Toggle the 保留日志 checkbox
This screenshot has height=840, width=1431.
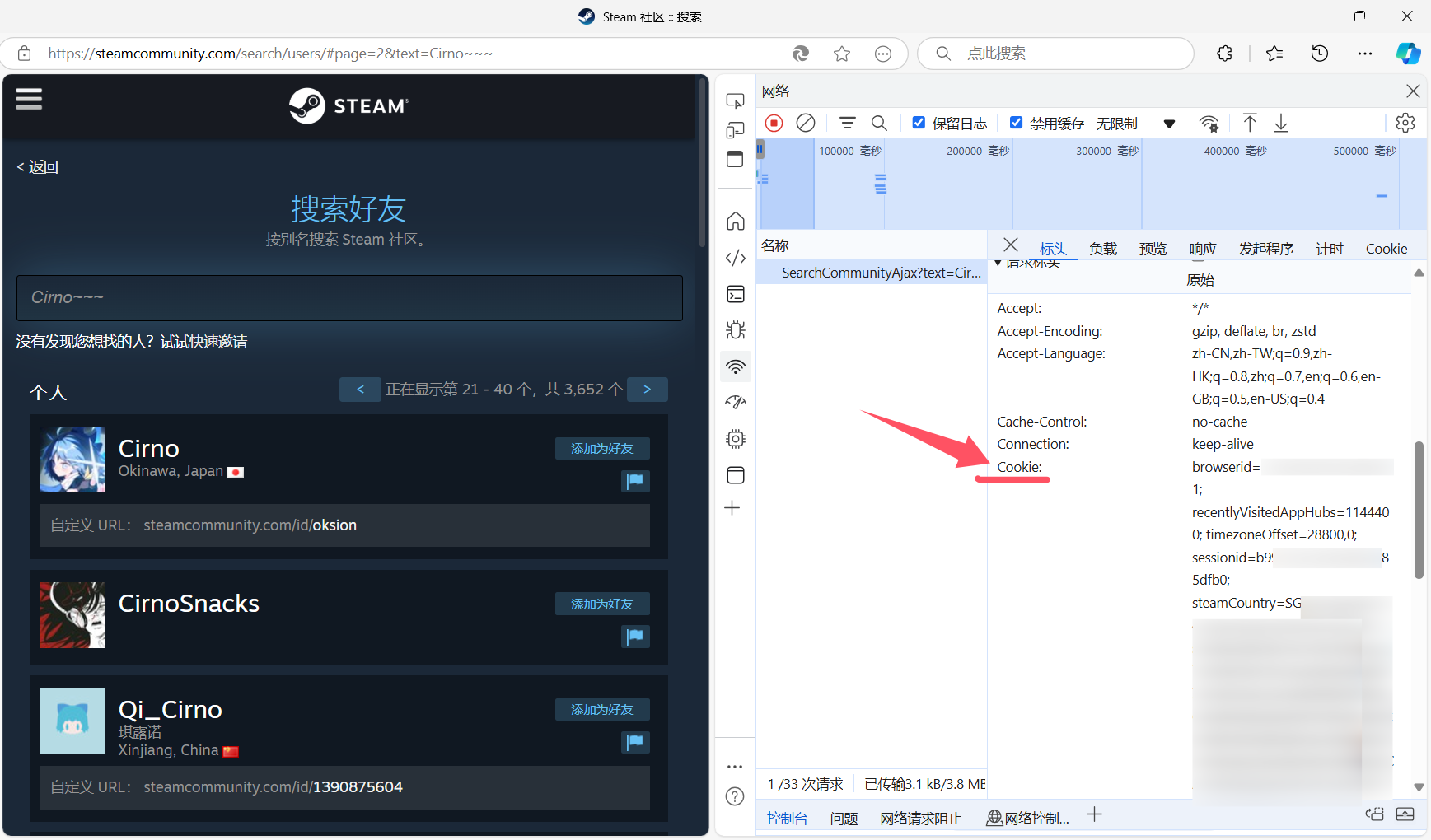919,123
